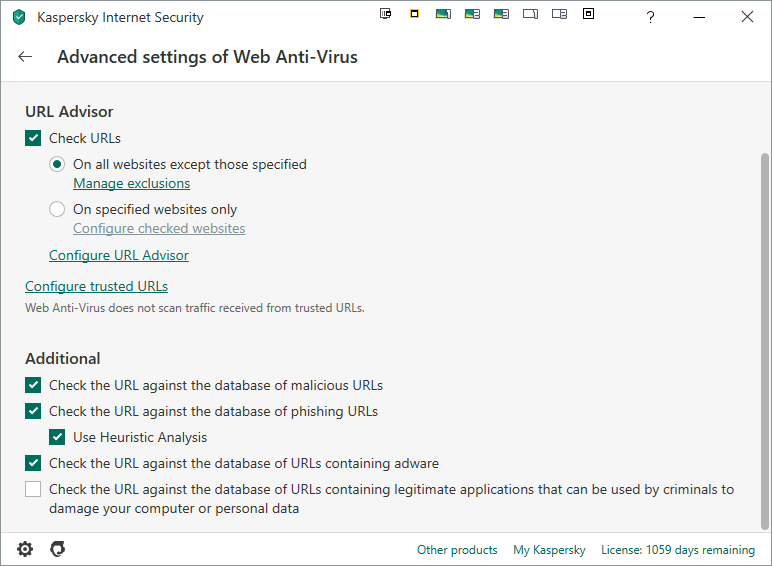Open Configure URL Advisor
Screen dimensions: 772x566
point(118,255)
